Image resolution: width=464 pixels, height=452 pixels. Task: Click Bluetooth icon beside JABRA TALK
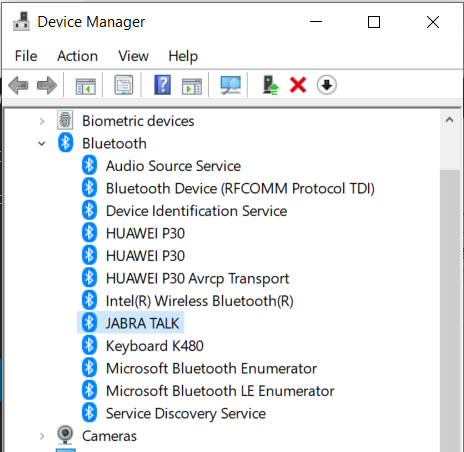[89, 323]
